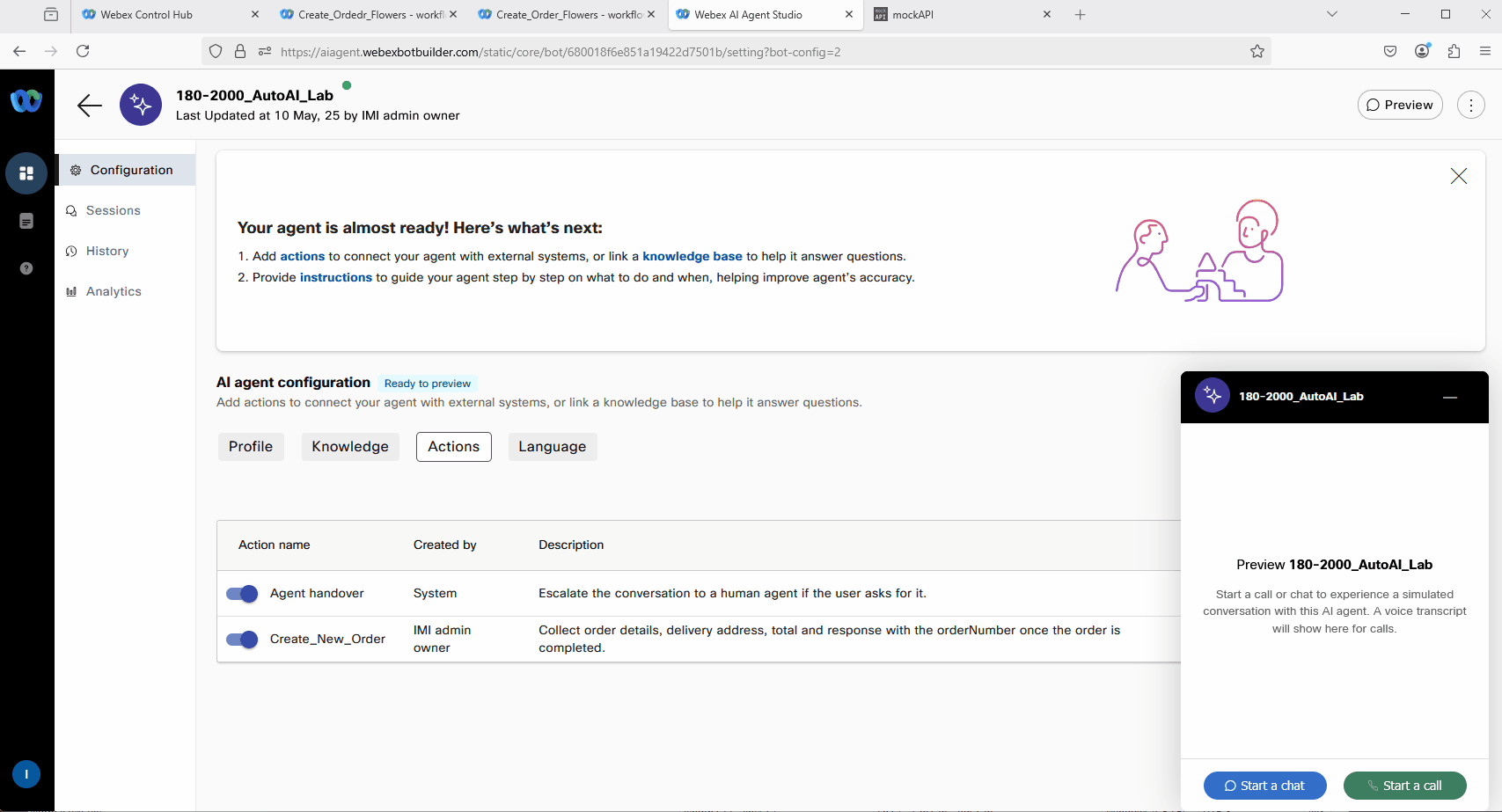1502x812 pixels.
Task: Switch to the Knowledge tab
Action: click(x=349, y=447)
